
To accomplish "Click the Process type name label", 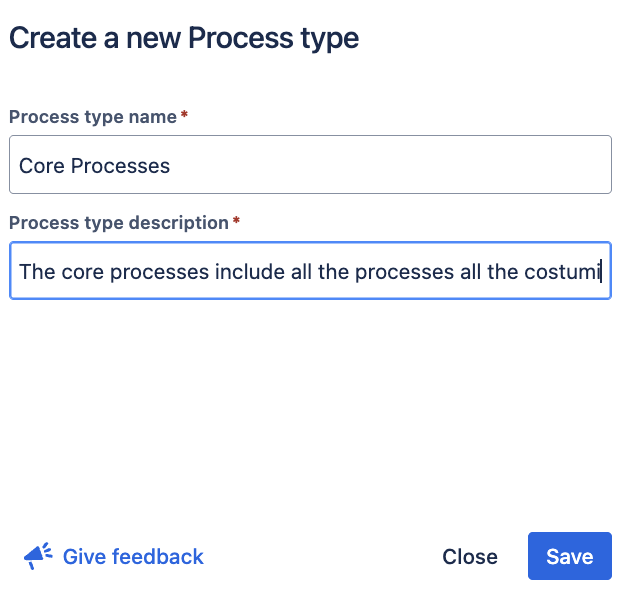I will coord(93,116).
